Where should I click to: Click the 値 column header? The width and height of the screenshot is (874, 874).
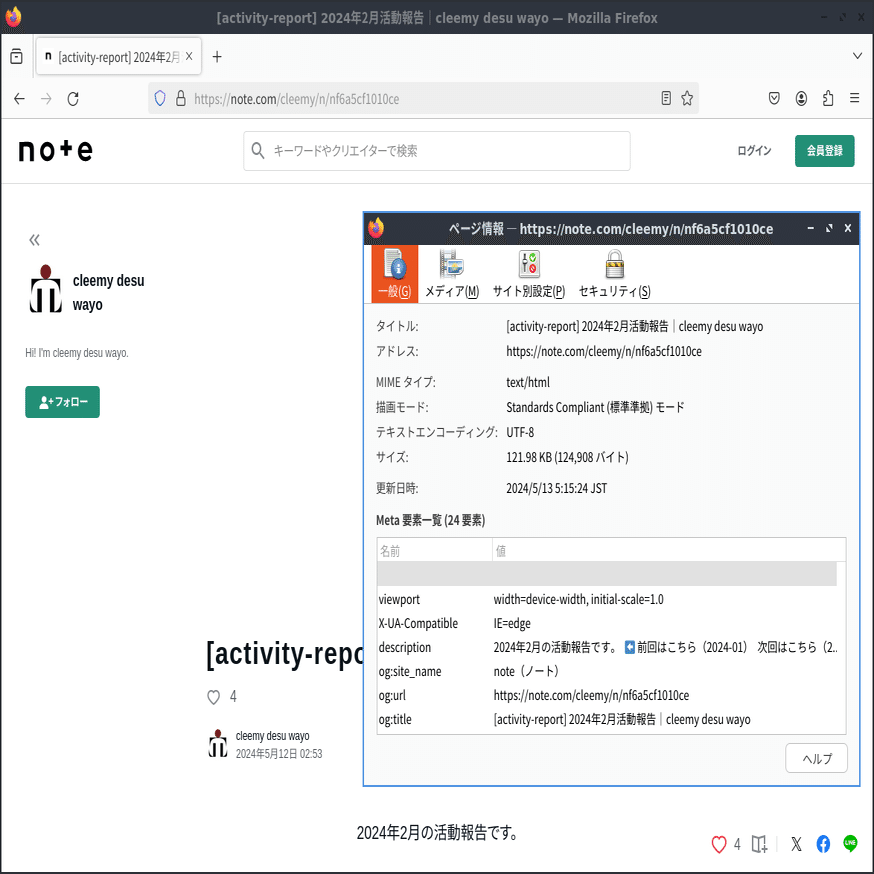pos(669,551)
